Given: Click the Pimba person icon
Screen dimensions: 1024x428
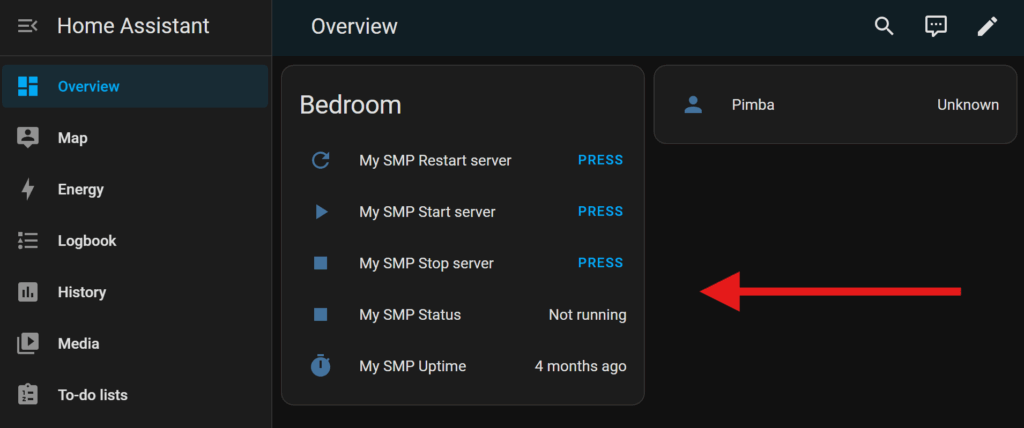Looking at the screenshot, I should coord(693,105).
